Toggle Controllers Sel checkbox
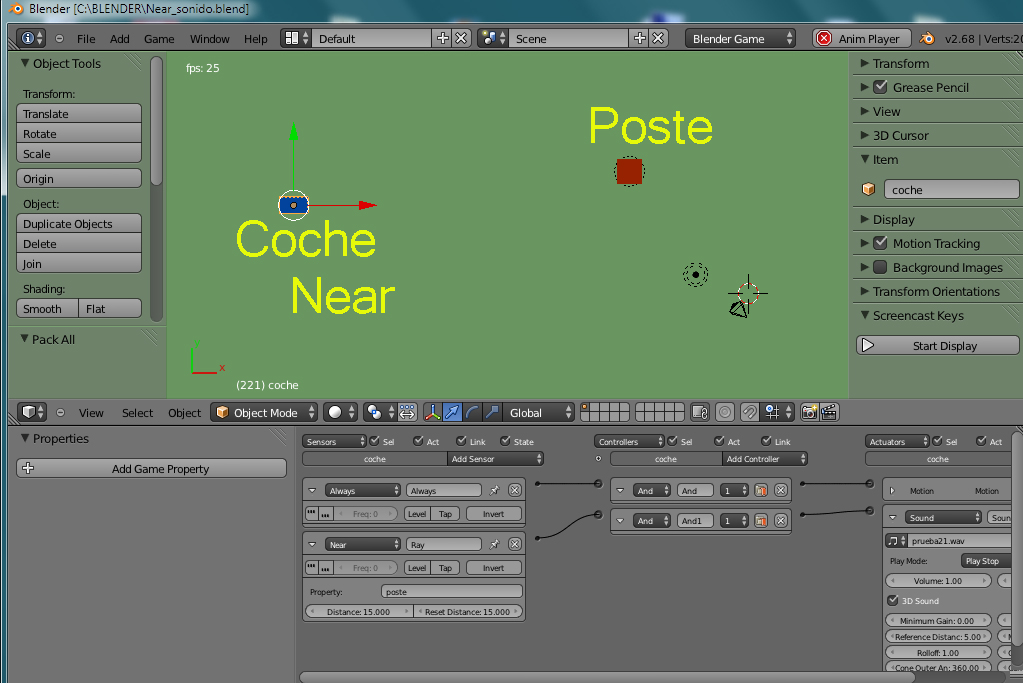 673,441
